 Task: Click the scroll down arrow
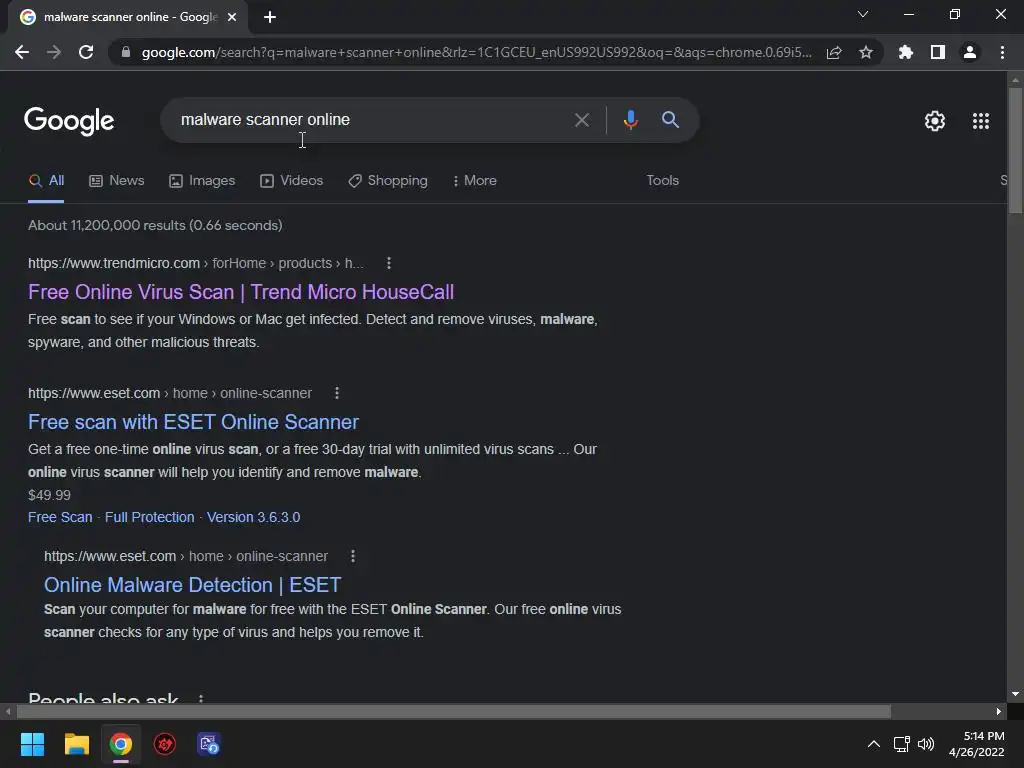tap(1015, 694)
